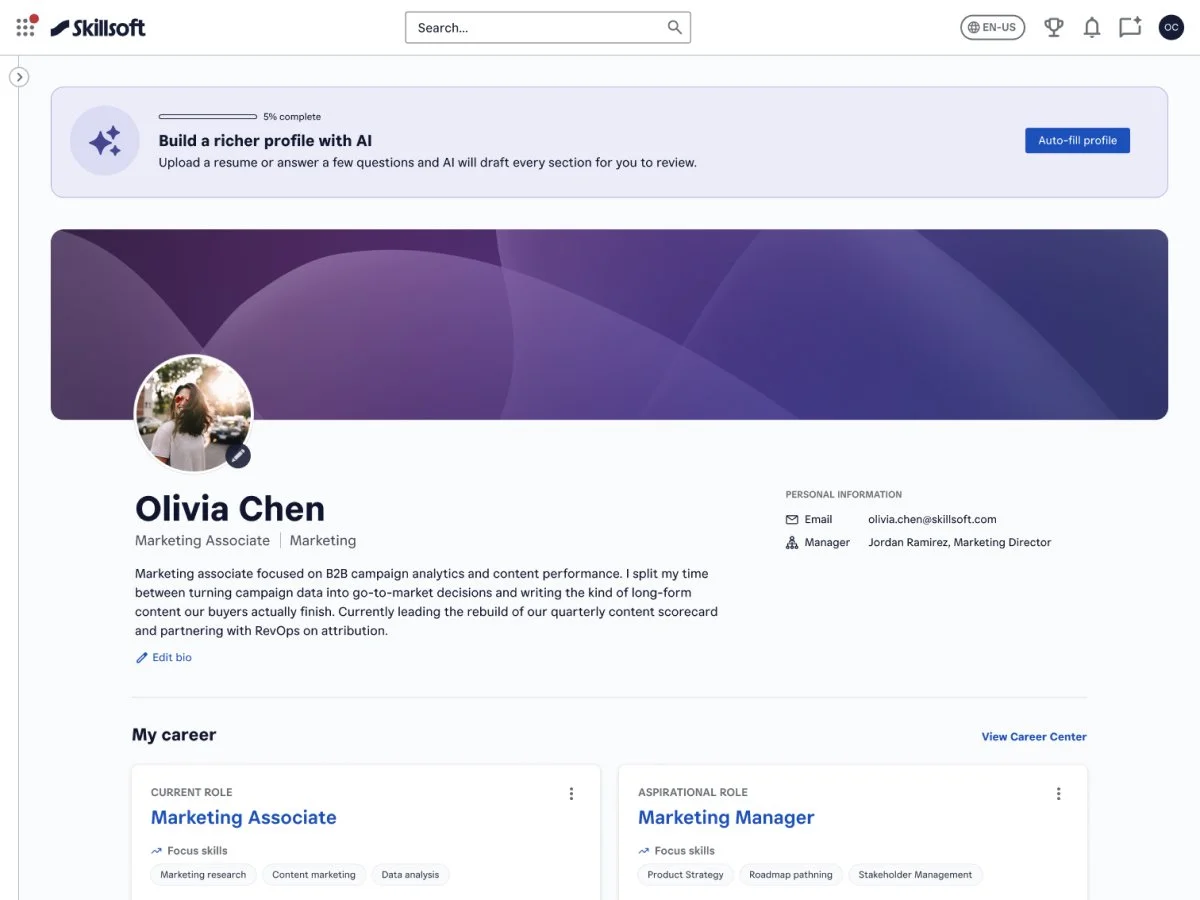Select the Product Strategy skill tag
The width and height of the screenshot is (1200, 900).
pyautogui.click(x=685, y=875)
